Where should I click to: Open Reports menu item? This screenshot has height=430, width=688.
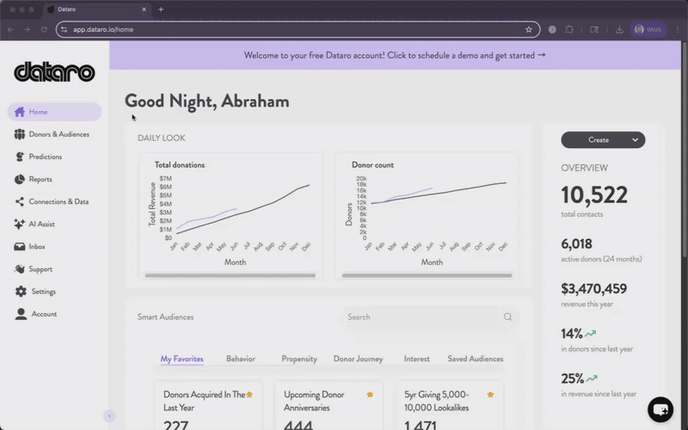54,179
